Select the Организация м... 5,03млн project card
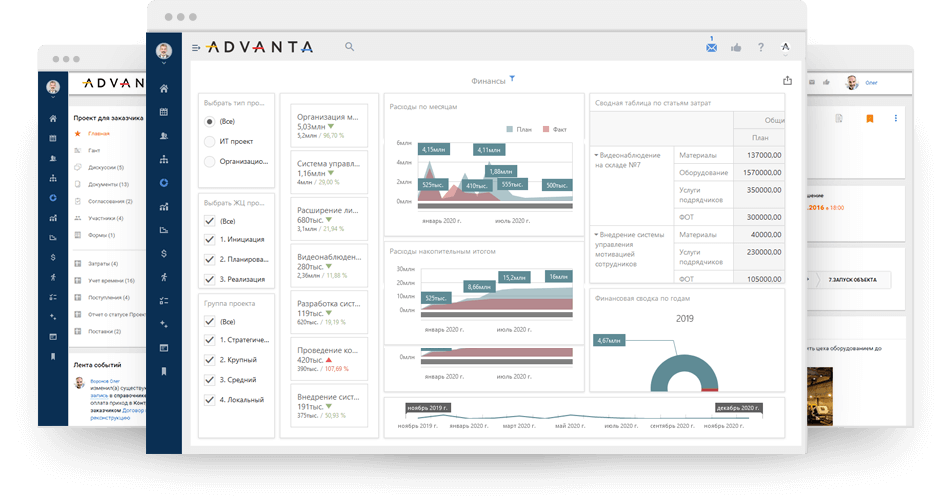Screen dimensions: 949x499 pyautogui.click(x=329, y=126)
